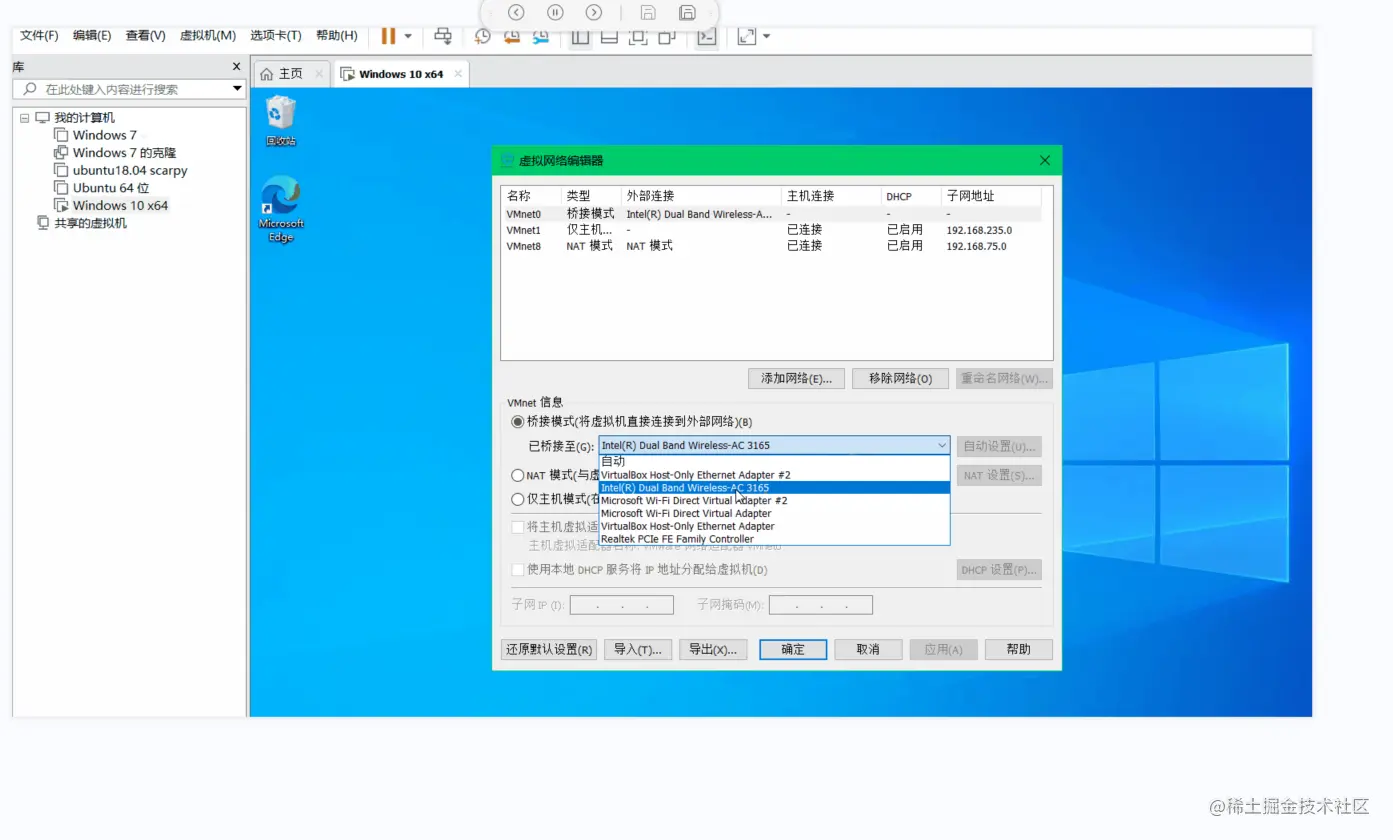Switch to Unity mode toolbar icon
Viewport: 1393px width, 840px height.
point(667,37)
